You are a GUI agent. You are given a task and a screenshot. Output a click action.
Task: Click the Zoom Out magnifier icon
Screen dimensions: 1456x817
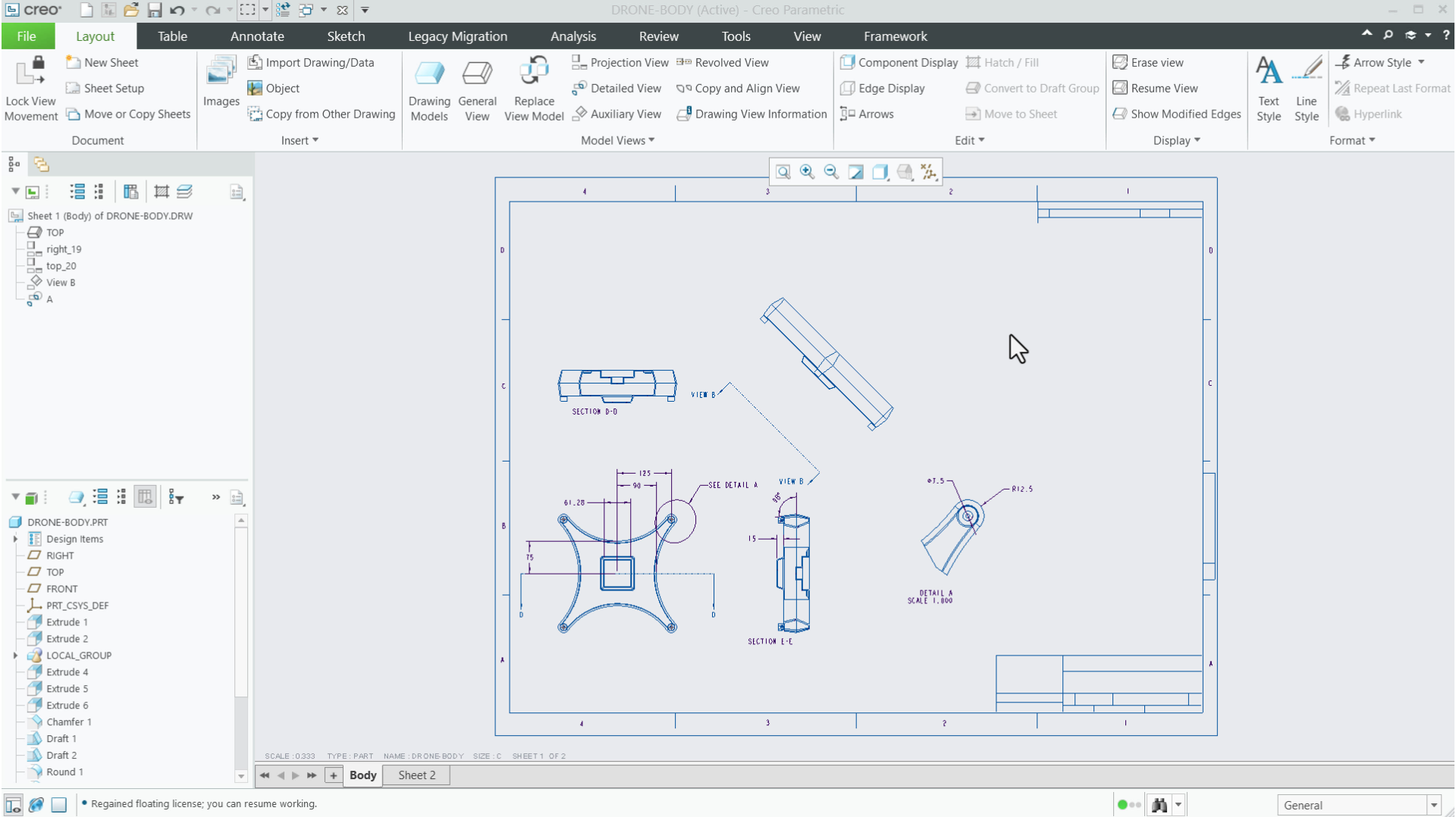click(832, 172)
